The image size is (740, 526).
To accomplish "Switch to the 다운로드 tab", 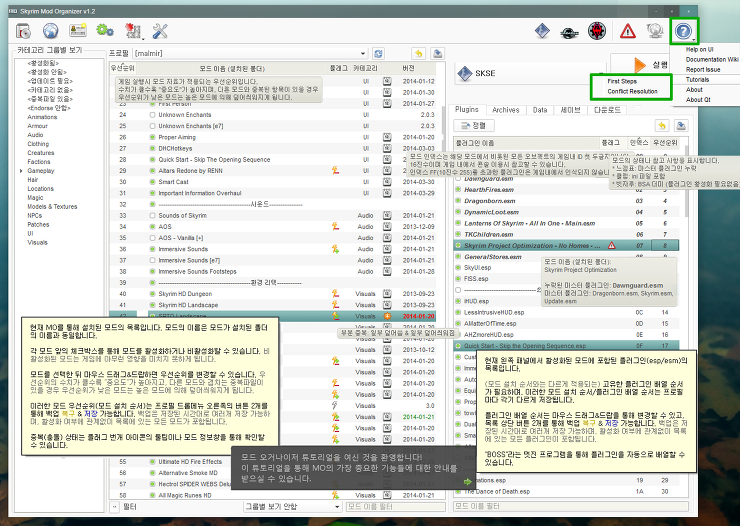I will click(607, 109).
